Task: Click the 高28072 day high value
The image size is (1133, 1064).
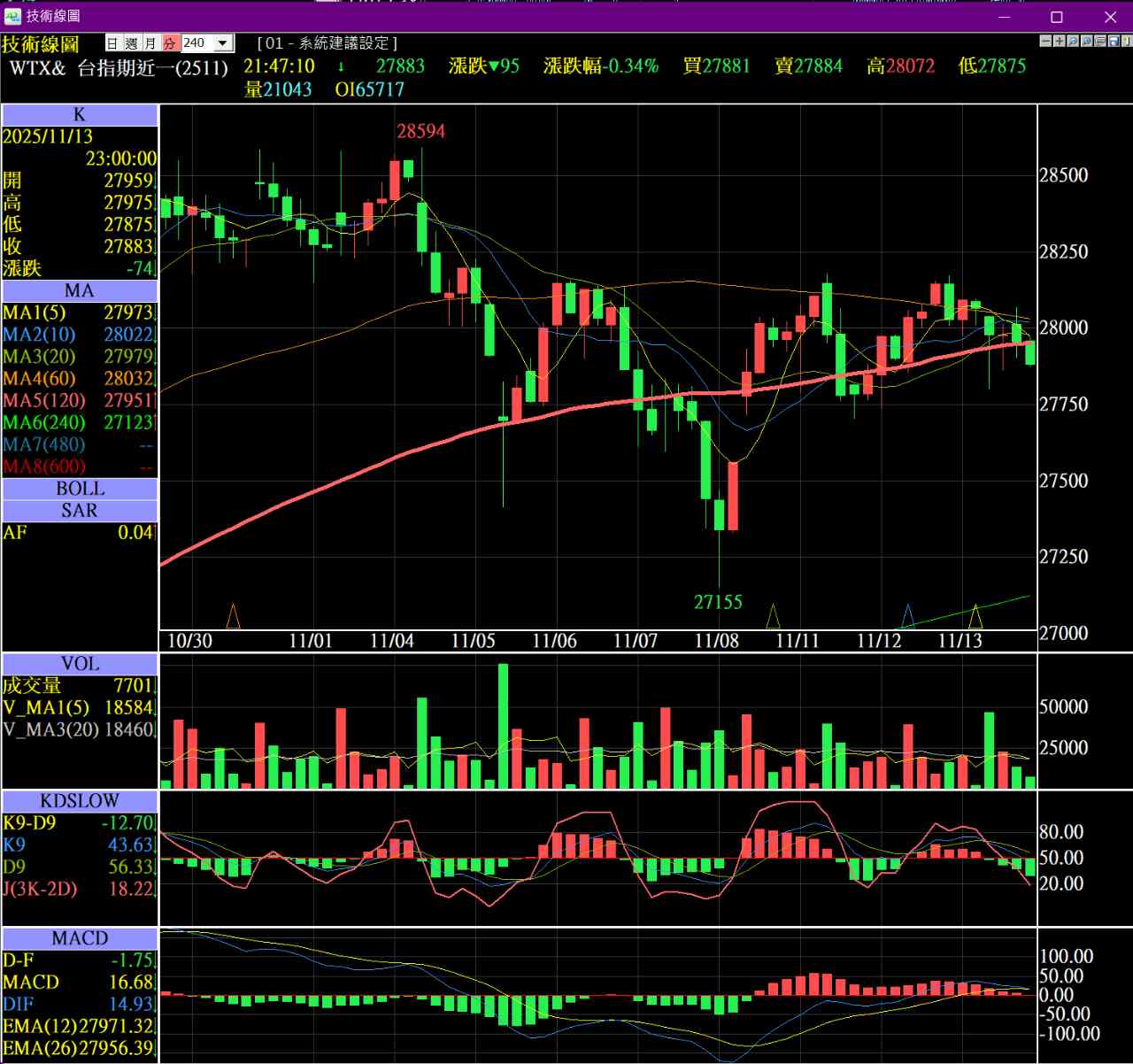Action: [x=901, y=66]
